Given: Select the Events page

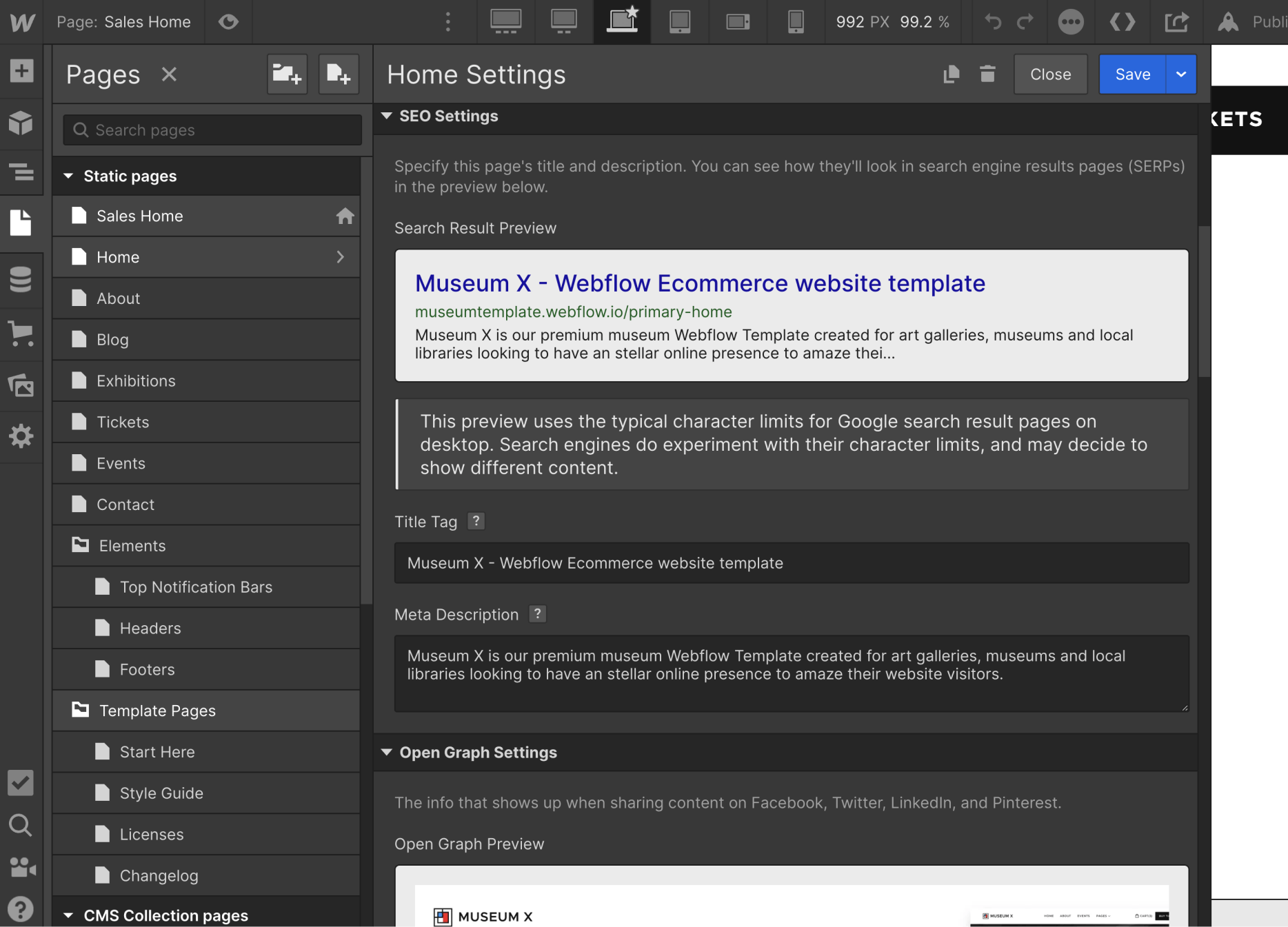Looking at the screenshot, I should click(x=206, y=464).
